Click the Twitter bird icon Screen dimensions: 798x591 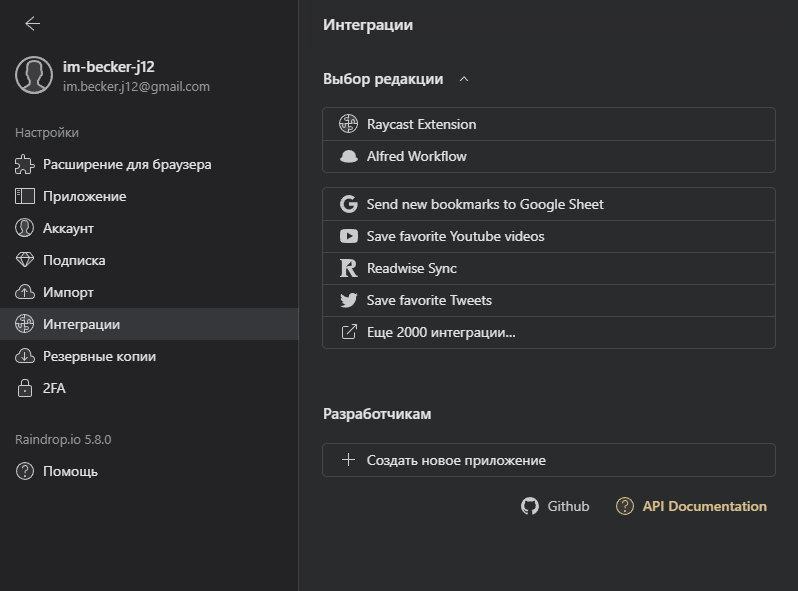[x=349, y=300]
